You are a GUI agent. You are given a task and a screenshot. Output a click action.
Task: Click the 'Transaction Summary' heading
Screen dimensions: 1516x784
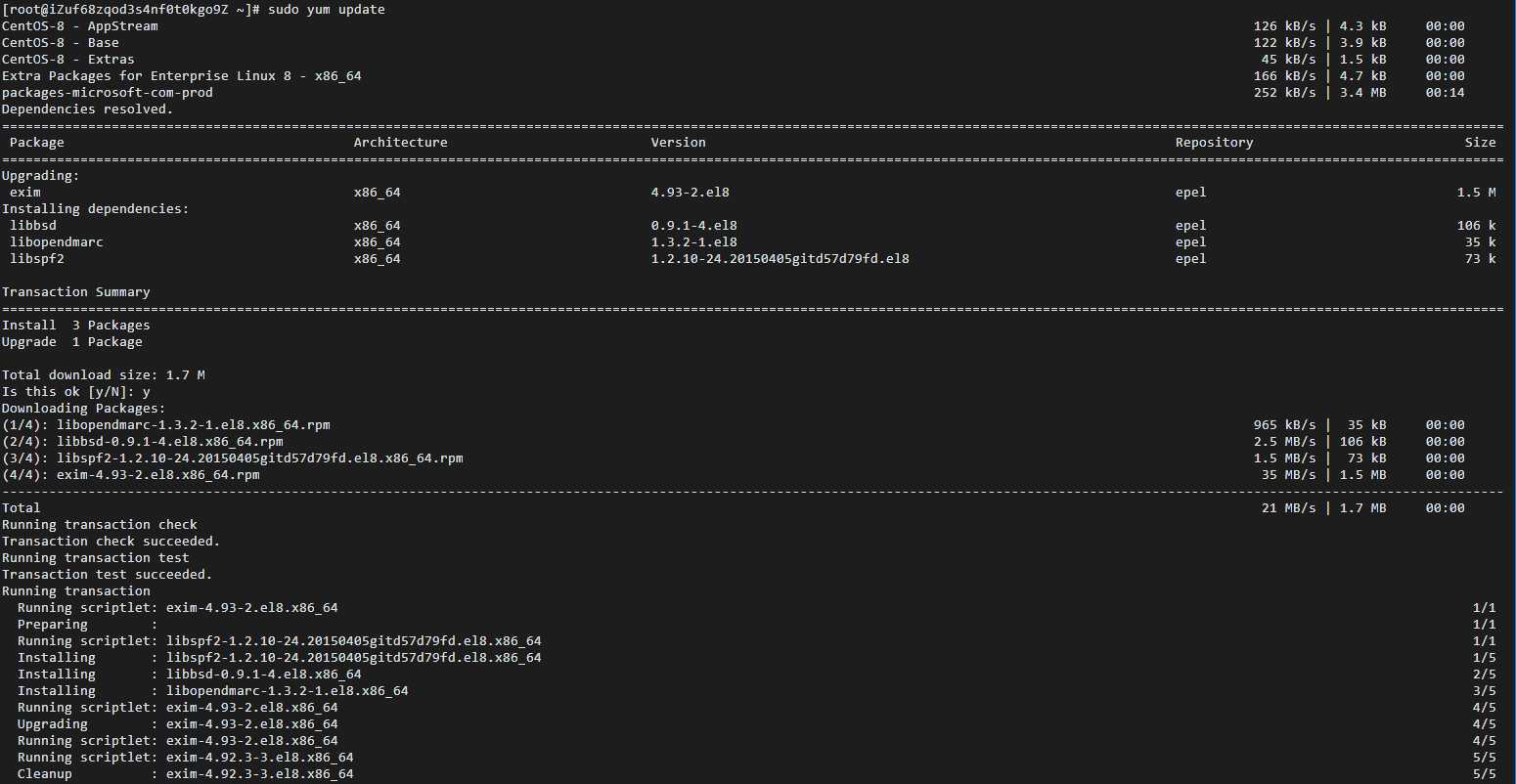click(76, 292)
